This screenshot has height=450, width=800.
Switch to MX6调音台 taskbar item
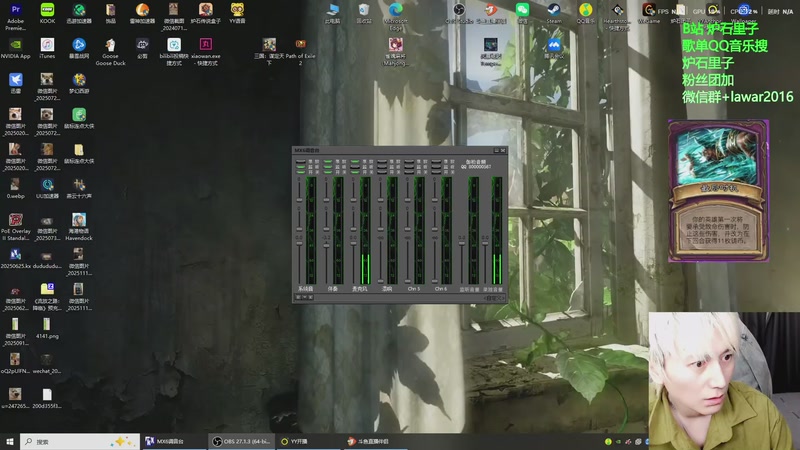(173, 441)
